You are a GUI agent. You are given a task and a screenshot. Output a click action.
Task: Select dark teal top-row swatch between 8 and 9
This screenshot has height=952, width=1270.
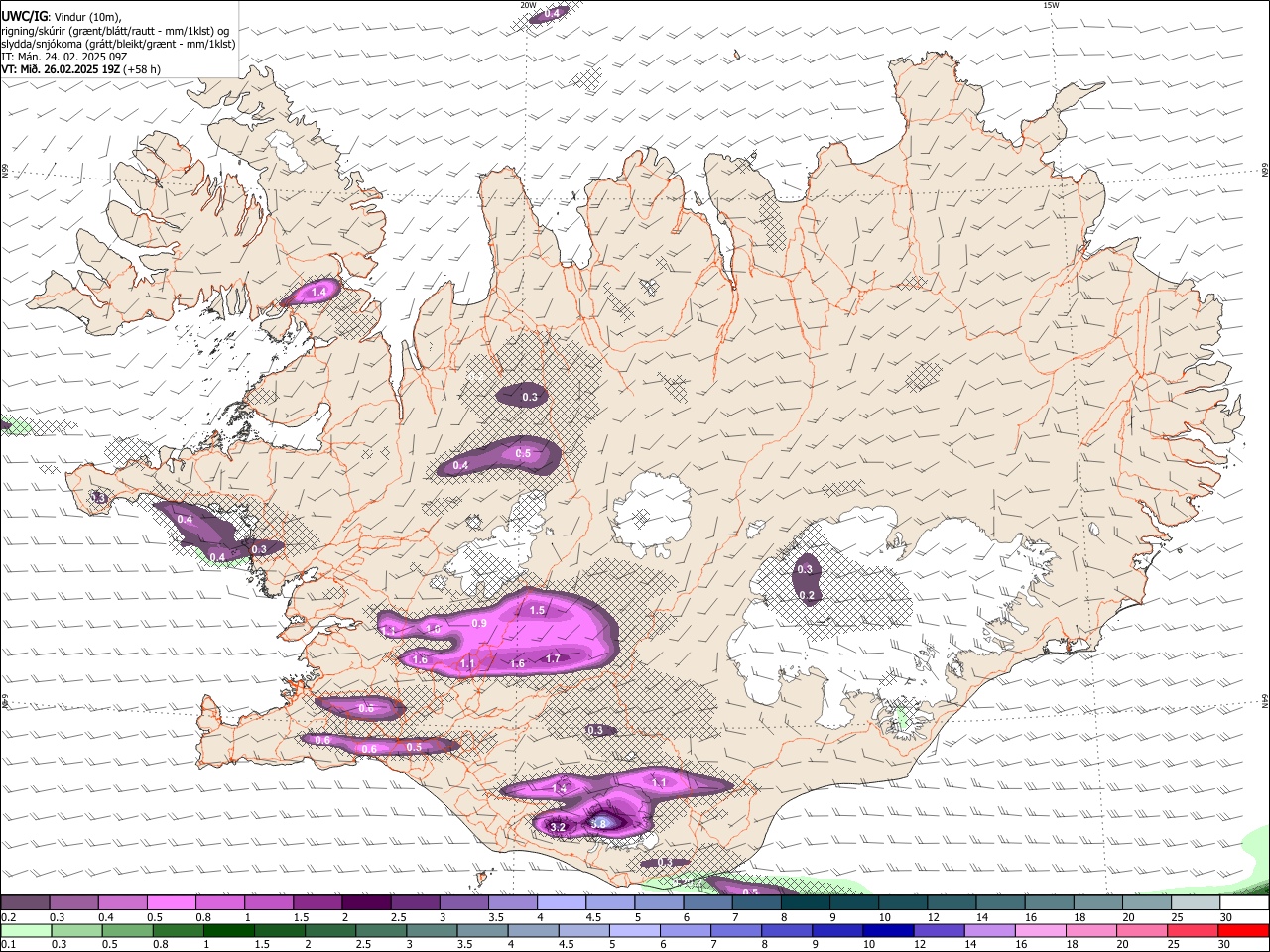(x=805, y=902)
